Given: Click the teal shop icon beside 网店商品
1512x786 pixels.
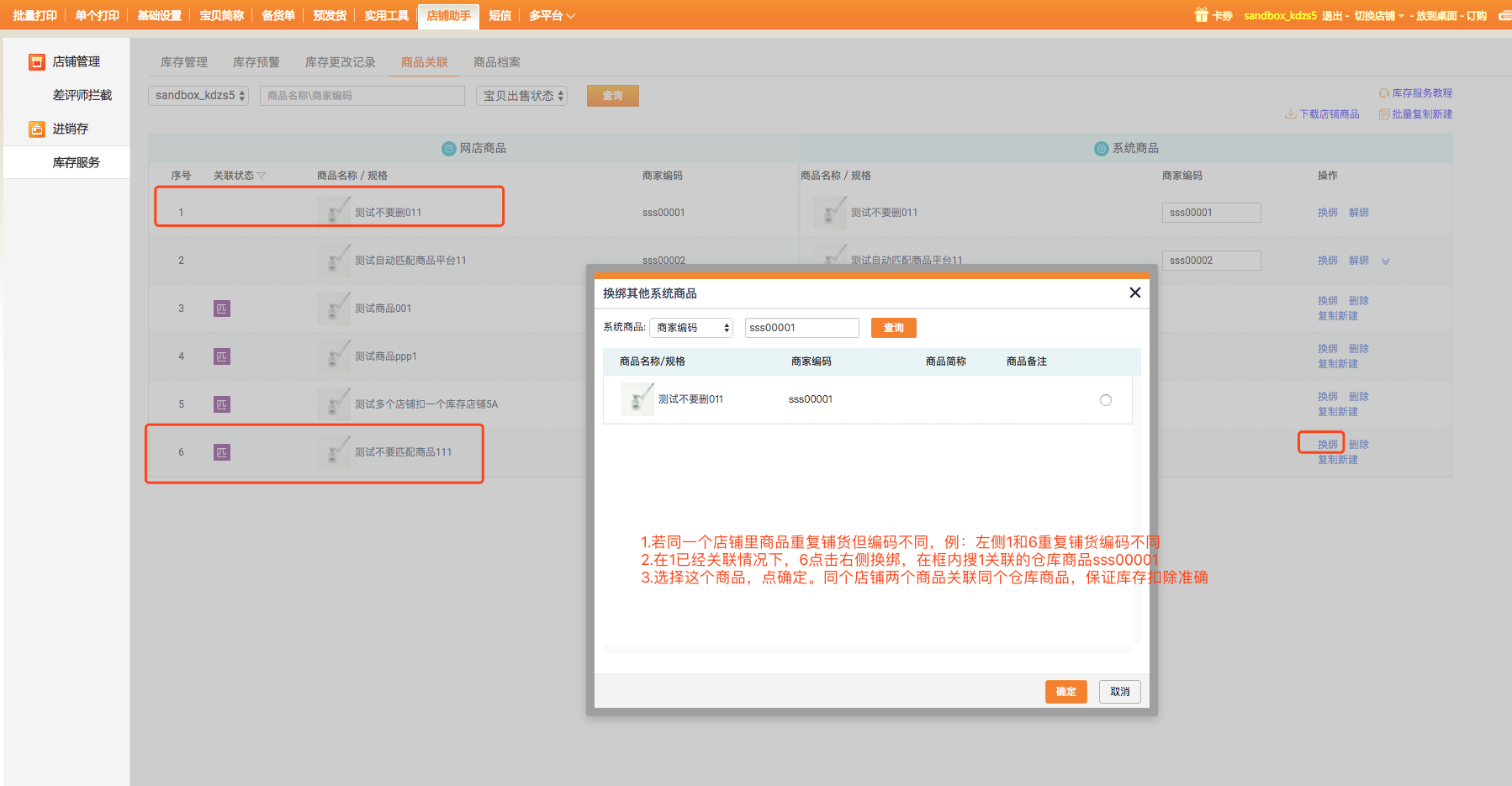Looking at the screenshot, I should click(x=448, y=148).
